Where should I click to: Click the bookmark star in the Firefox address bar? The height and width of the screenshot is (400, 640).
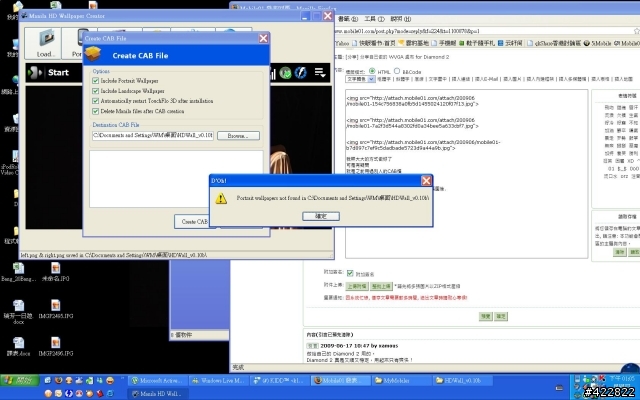(636, 31)
